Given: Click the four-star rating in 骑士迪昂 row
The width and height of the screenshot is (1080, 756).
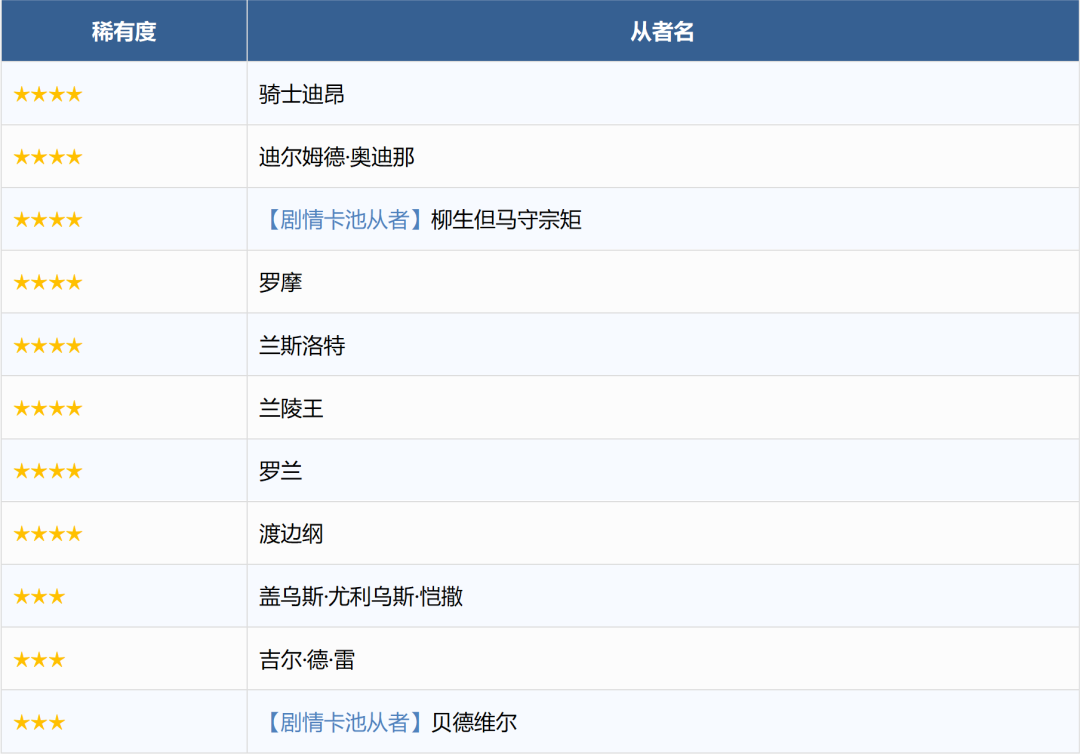Looking at the screenshot, I should tap(48, 94).
